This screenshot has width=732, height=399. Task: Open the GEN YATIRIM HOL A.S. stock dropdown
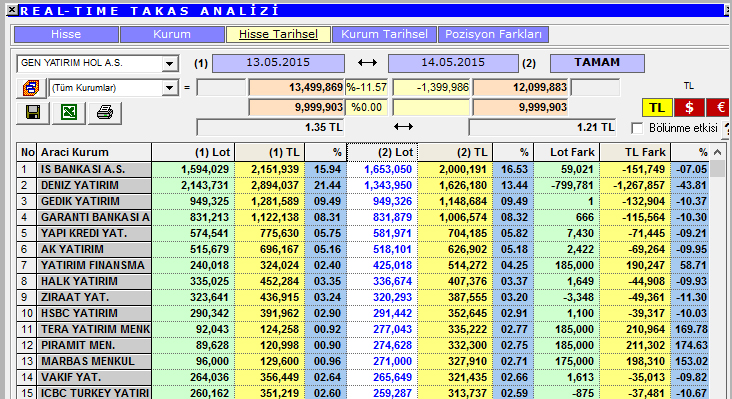[170, 63]
